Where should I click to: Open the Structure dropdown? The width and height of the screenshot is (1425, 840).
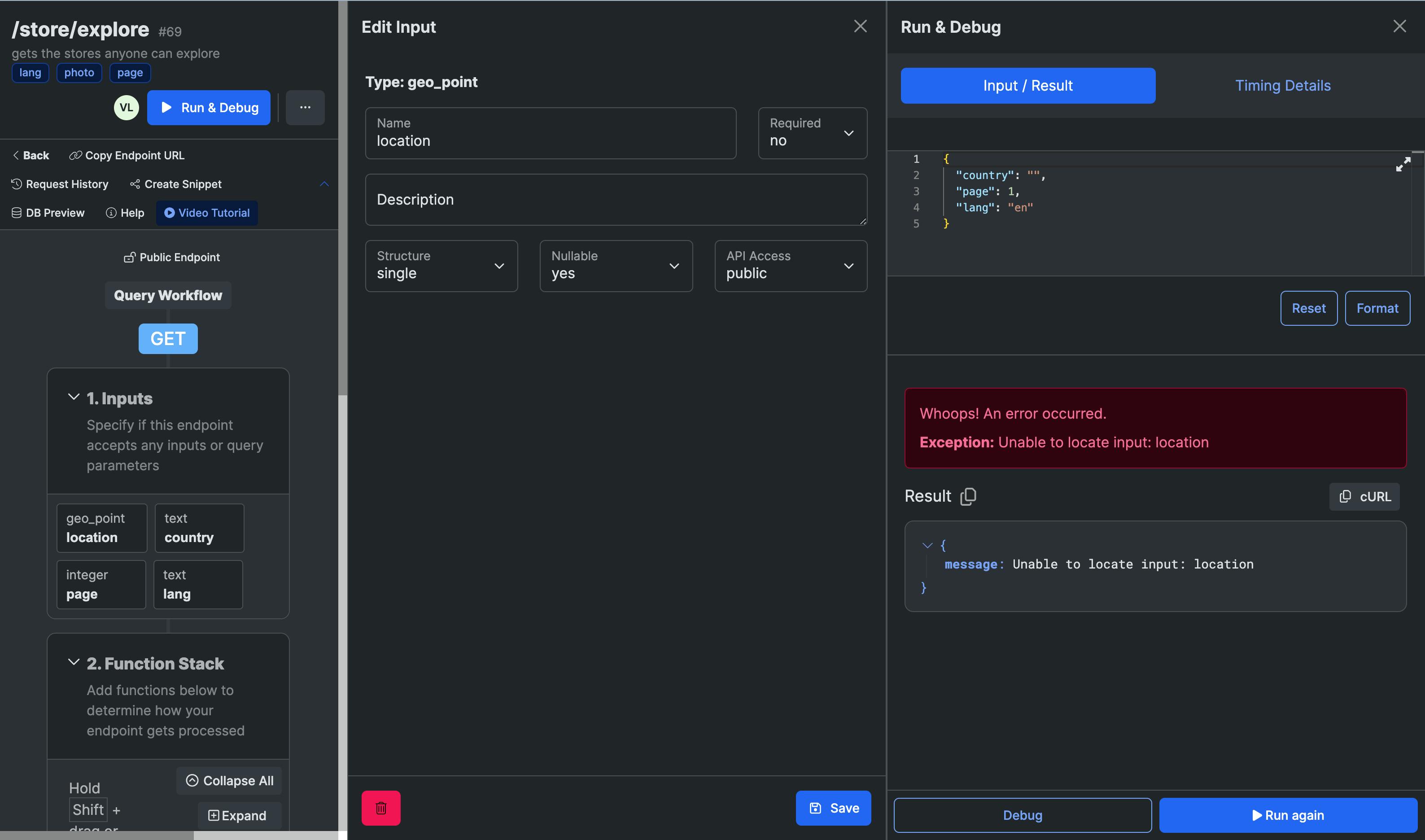[x=441, y=266]
